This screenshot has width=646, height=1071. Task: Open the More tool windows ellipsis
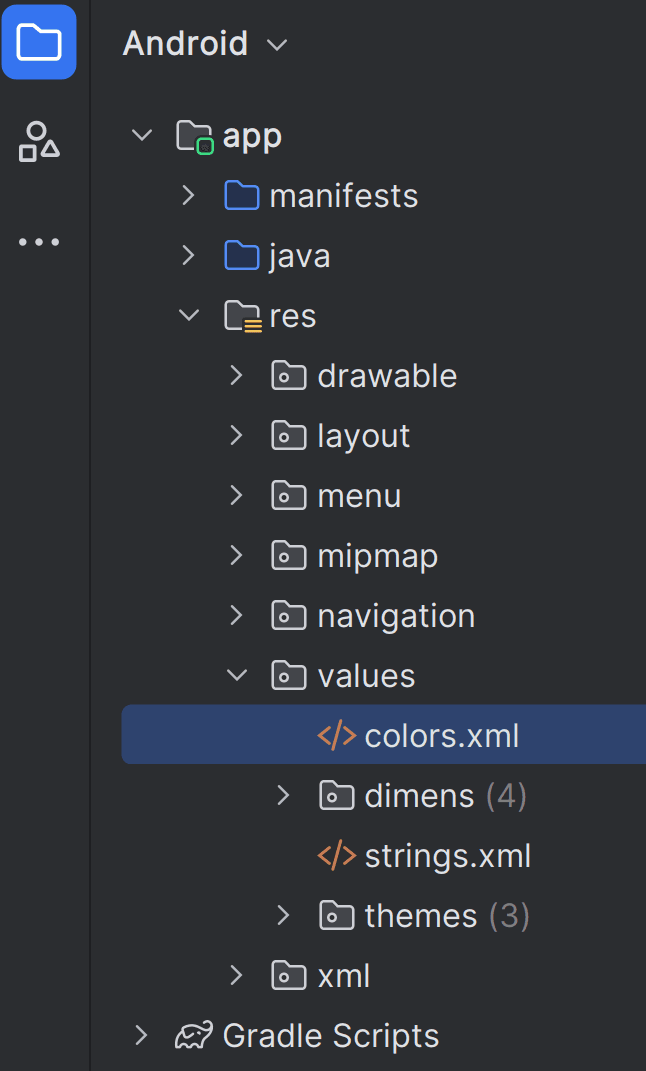click(x=39, y=242)
